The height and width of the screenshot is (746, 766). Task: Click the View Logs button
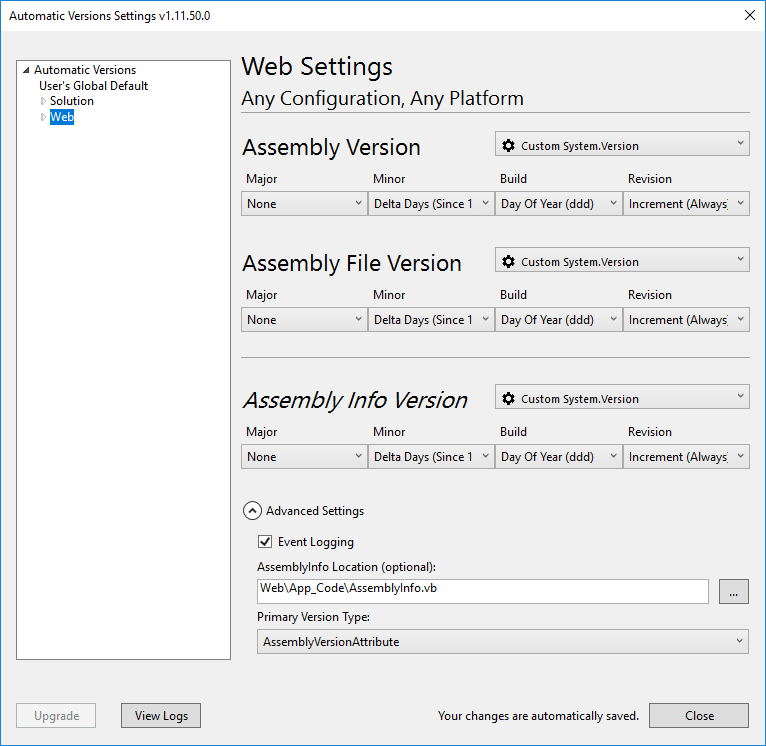point(161,716)
